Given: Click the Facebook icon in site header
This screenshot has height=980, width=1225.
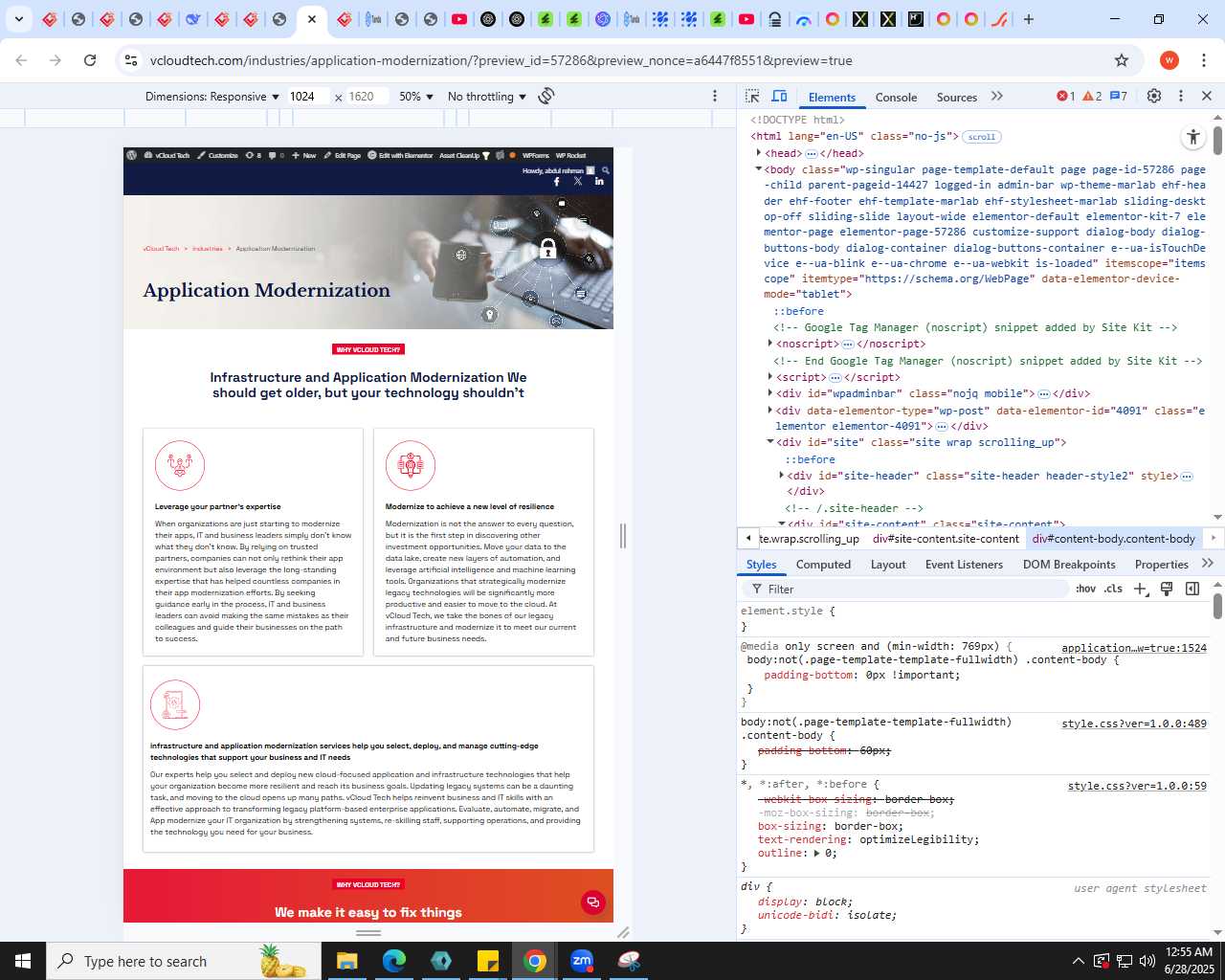Looking at the screenshot, I should tap(557, 181).
